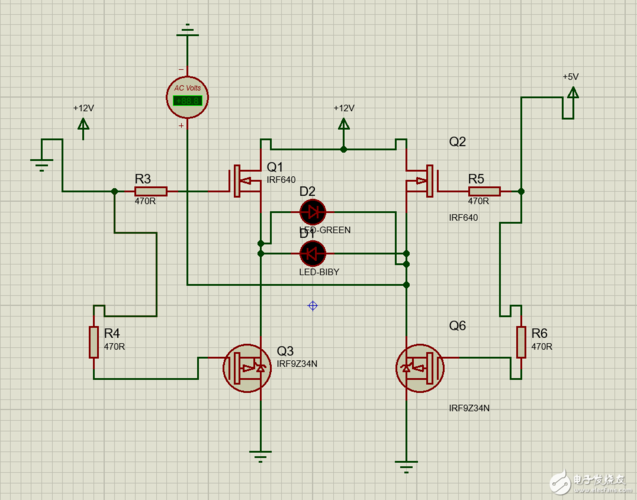
Task: Select the center +12V power terminal
Action: pyautogui.click(x=344, y=124)
